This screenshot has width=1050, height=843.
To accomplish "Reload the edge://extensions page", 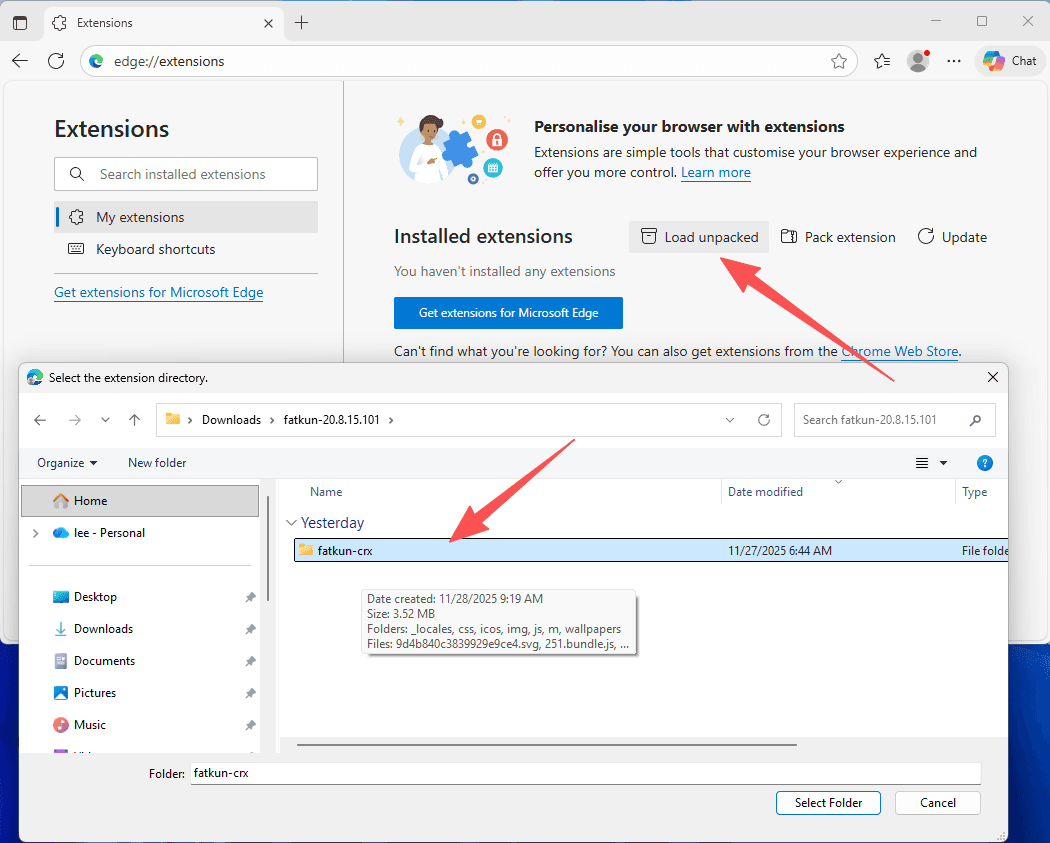I will 56,60.
